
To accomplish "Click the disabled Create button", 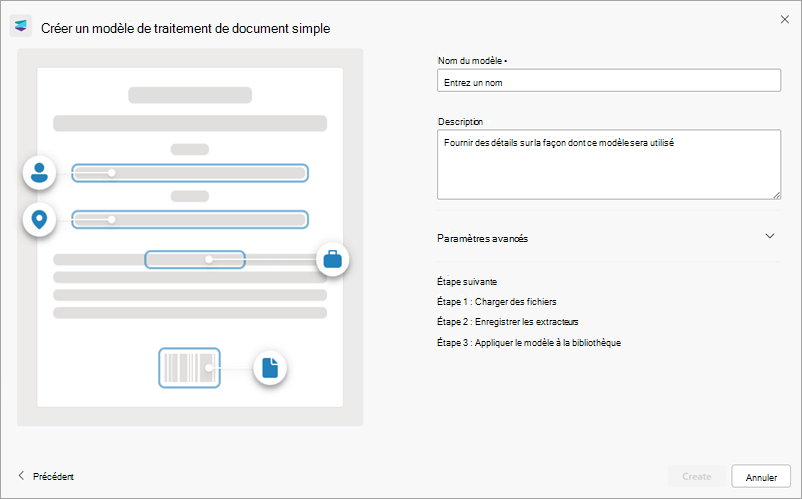I will pyautogui.click(x=697, y=477).
